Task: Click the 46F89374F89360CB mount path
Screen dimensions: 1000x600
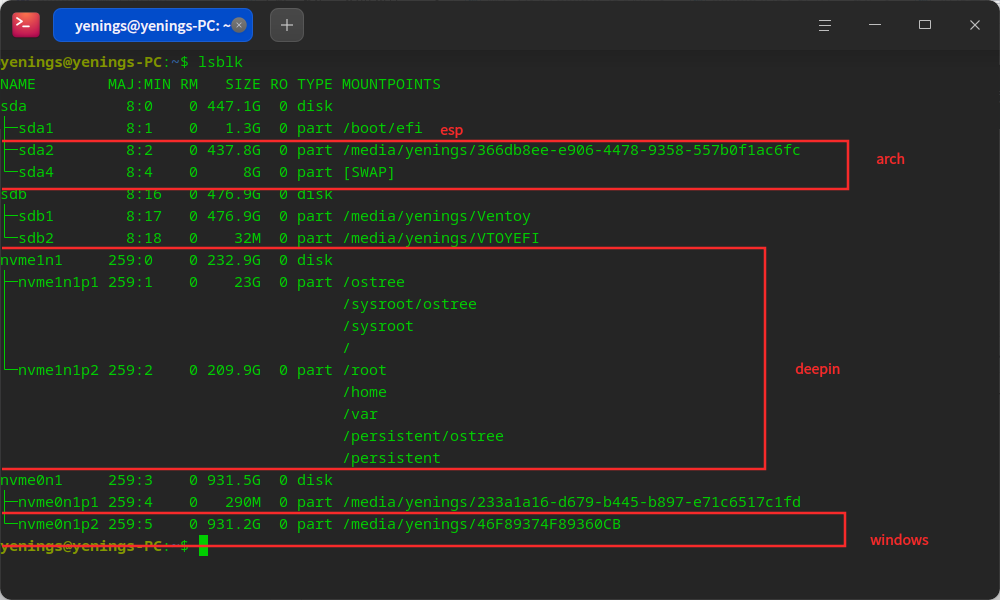Action: 482,524
